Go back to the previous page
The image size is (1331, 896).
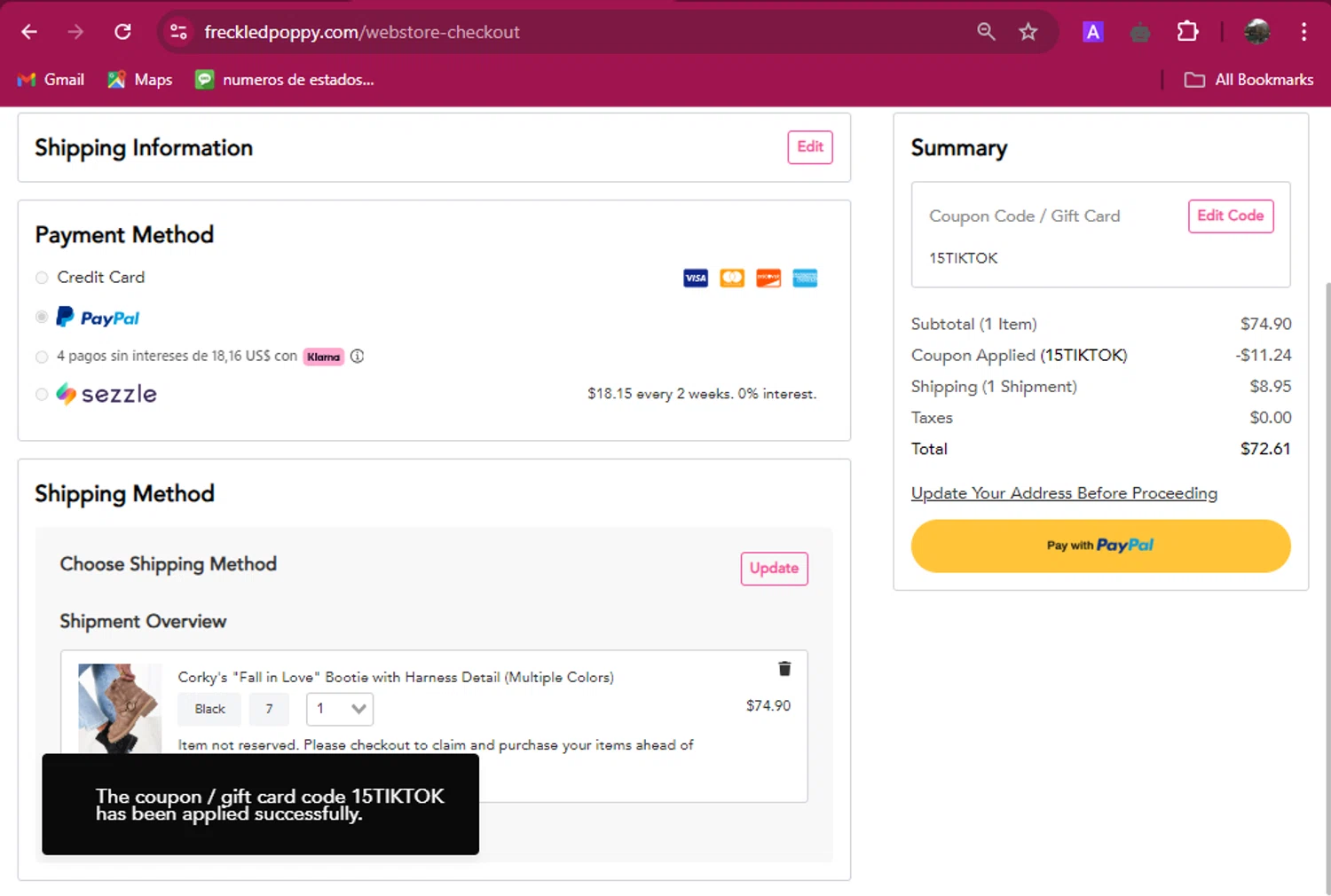pos(29,32)
